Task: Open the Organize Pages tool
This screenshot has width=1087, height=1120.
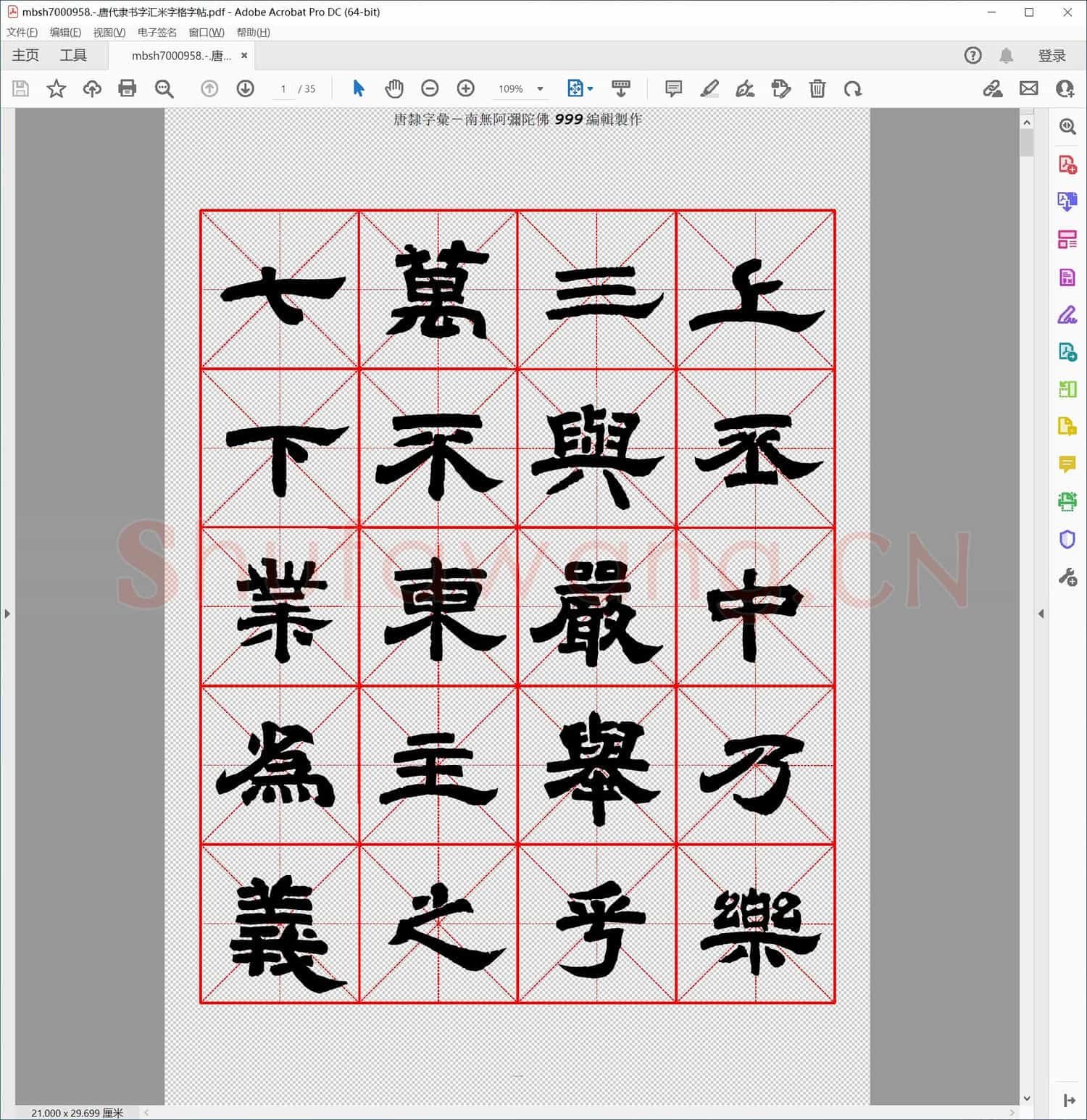Action: (1067, 239)
